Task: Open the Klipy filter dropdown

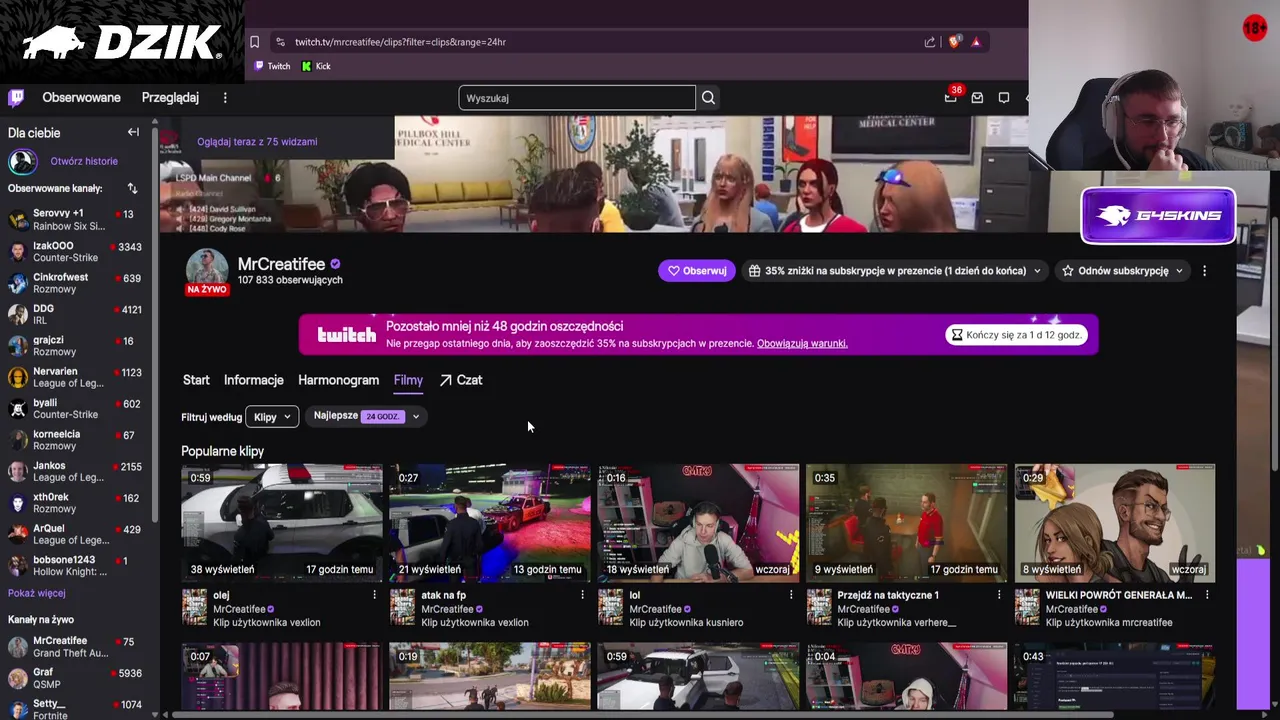Action: pyautogui.click(x=272, y=417)
